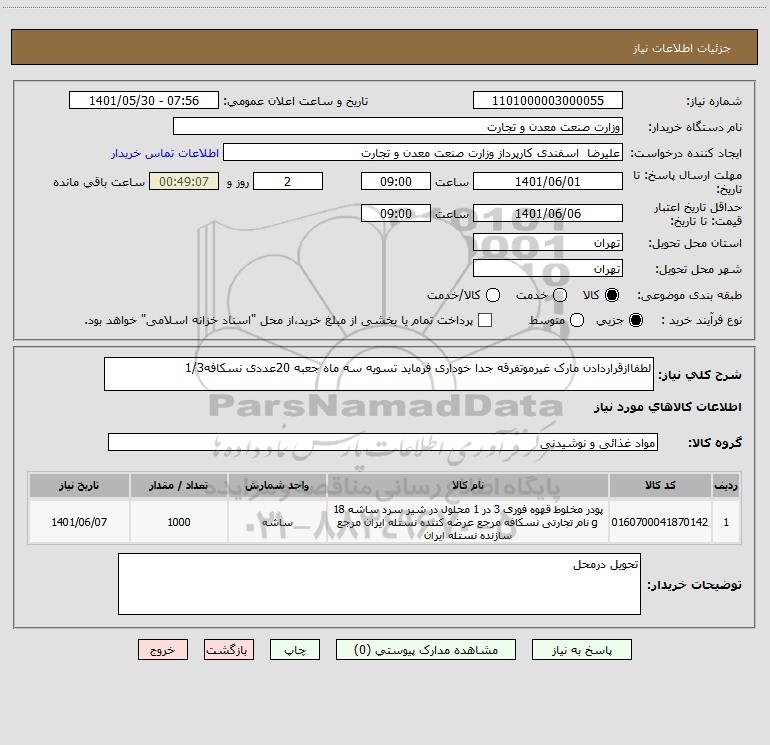The width and height of the screenshot is (770, 745).
Task: Click the unit cell ساشه
Action: (277, 522)
